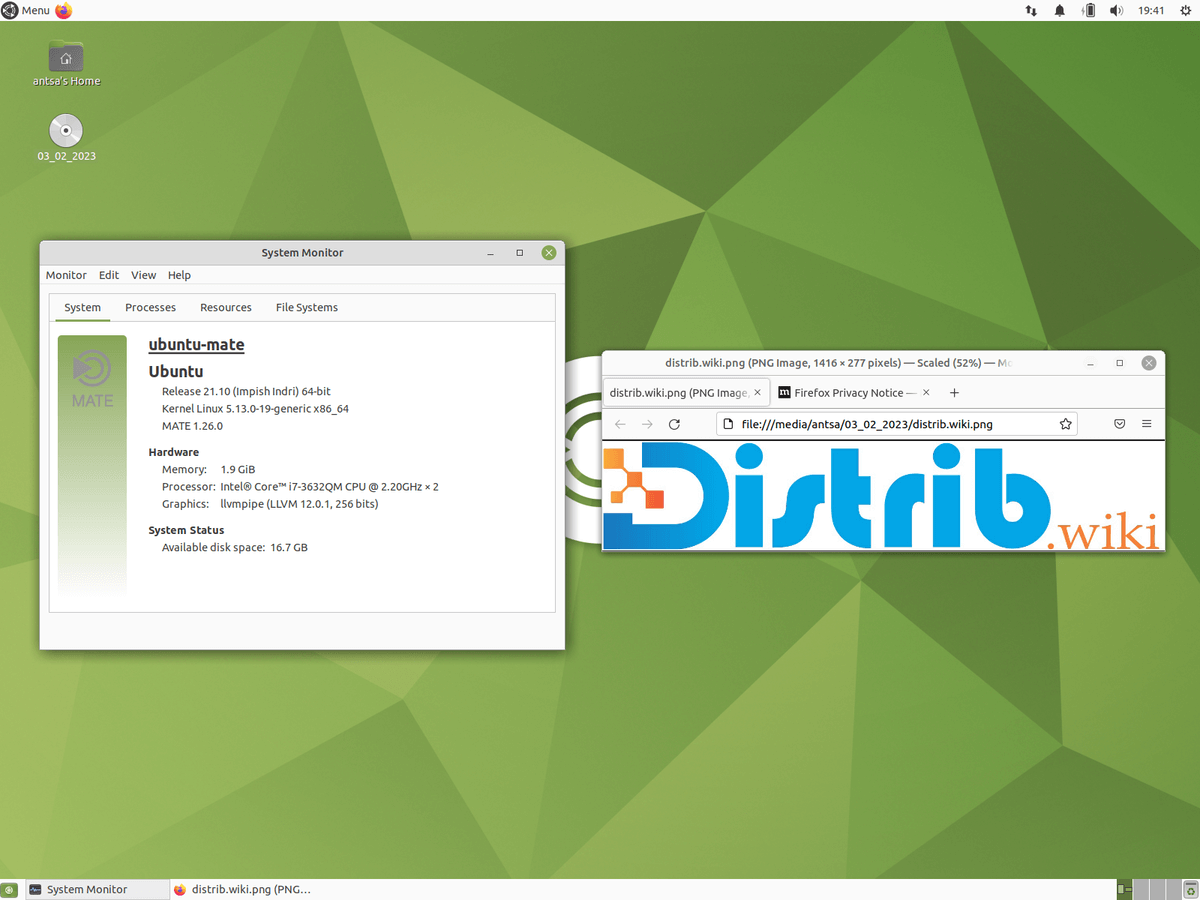Click the Show Desktop button in bottom panel
This screenshot has width=1200, height=900.
pos(9,889)
